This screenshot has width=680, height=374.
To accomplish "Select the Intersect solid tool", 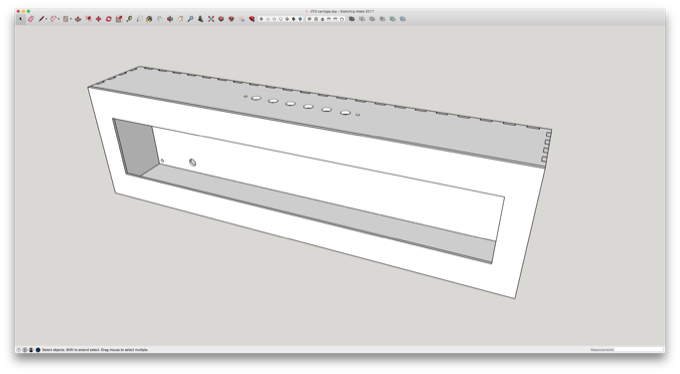I will pos(362,19).
